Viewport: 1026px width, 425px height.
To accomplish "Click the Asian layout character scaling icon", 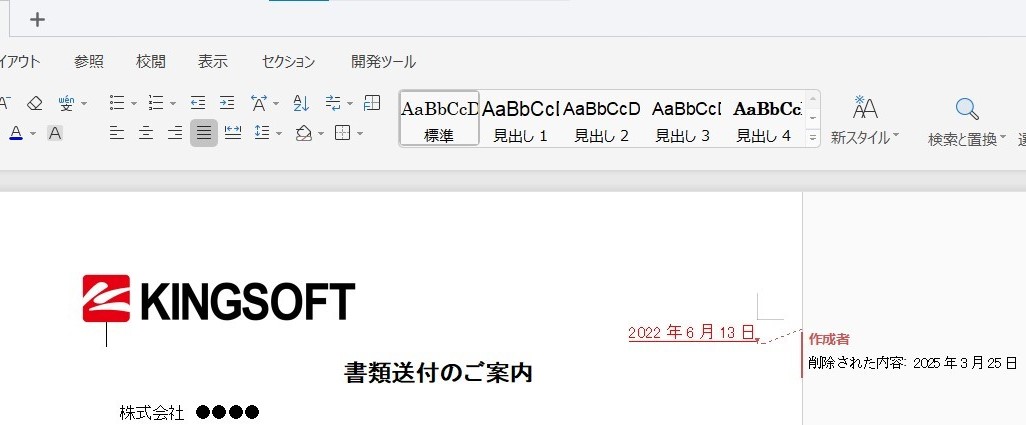I will pos(259,103).
